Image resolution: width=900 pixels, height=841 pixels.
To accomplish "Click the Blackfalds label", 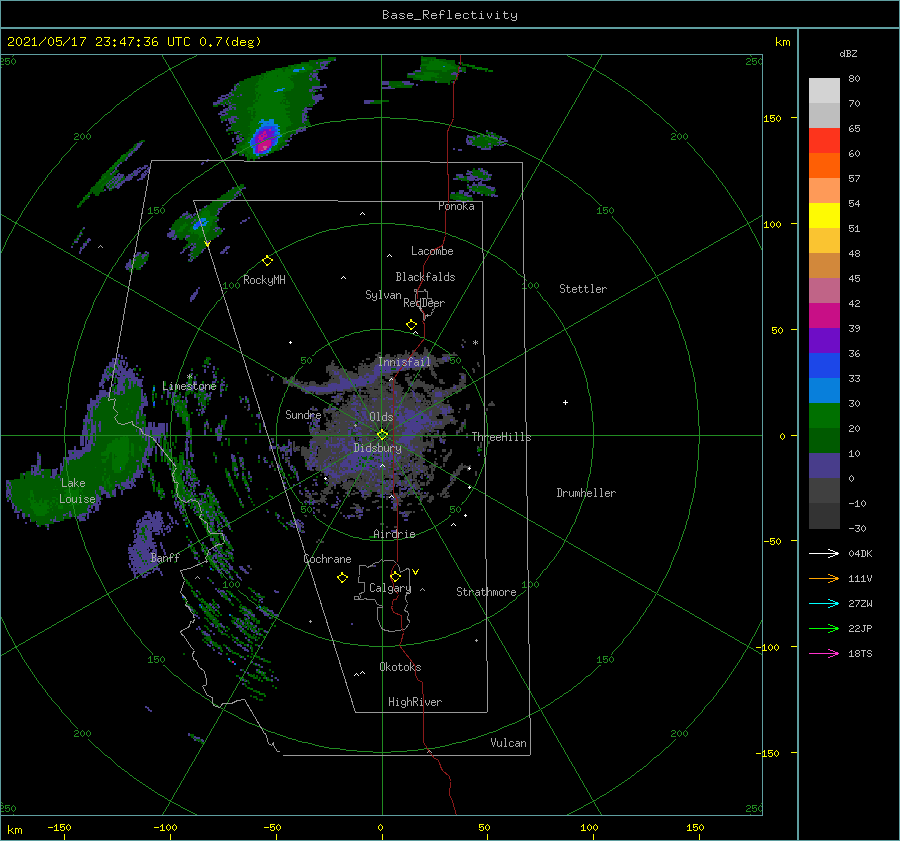I will click(425, 277).
